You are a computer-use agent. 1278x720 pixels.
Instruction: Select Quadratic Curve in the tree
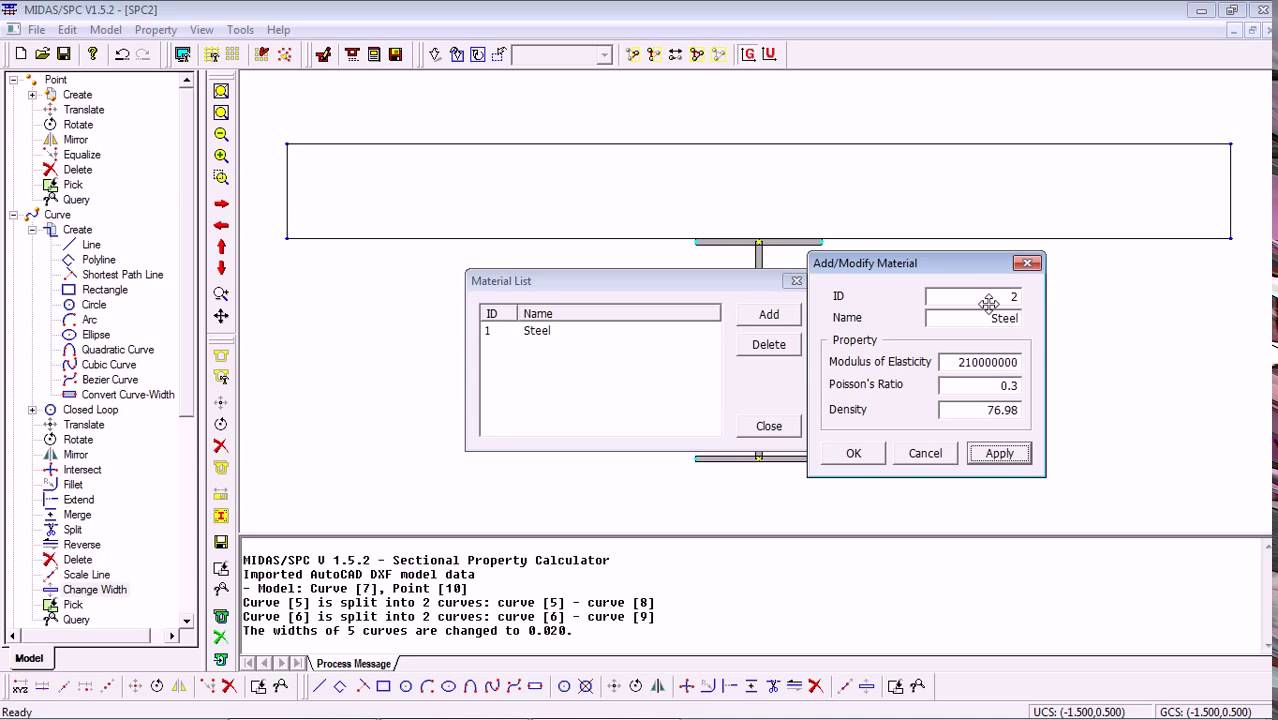click(x=118, y=350)
